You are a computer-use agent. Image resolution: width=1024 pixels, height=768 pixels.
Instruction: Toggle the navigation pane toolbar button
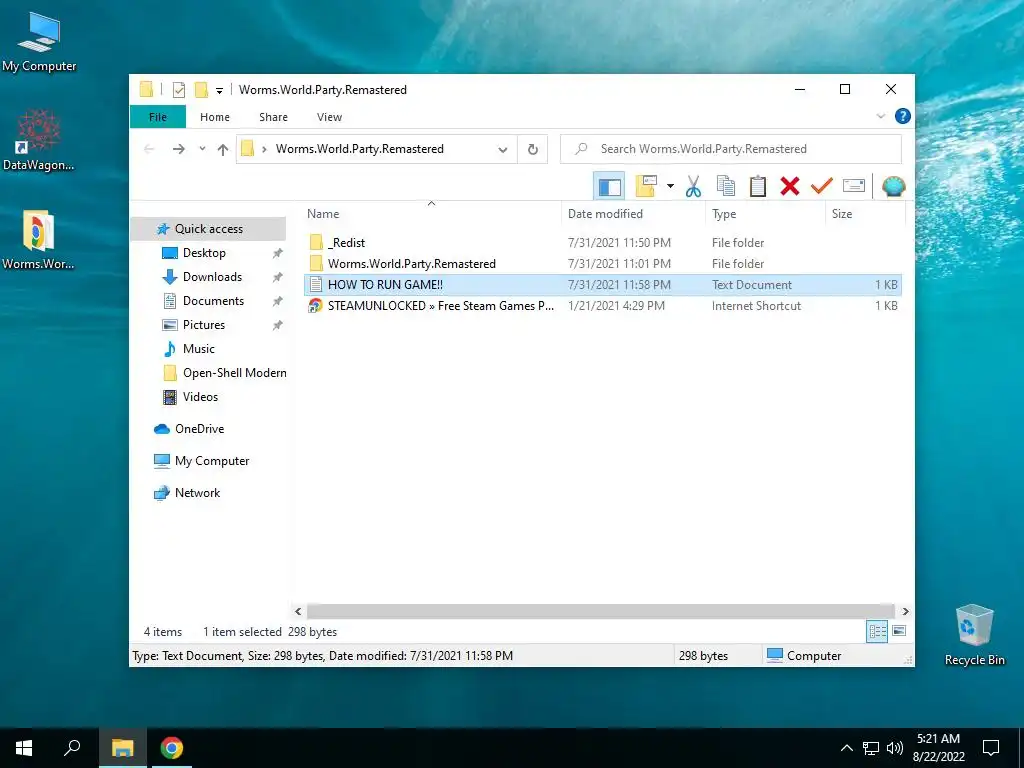[x=609, y=187]
